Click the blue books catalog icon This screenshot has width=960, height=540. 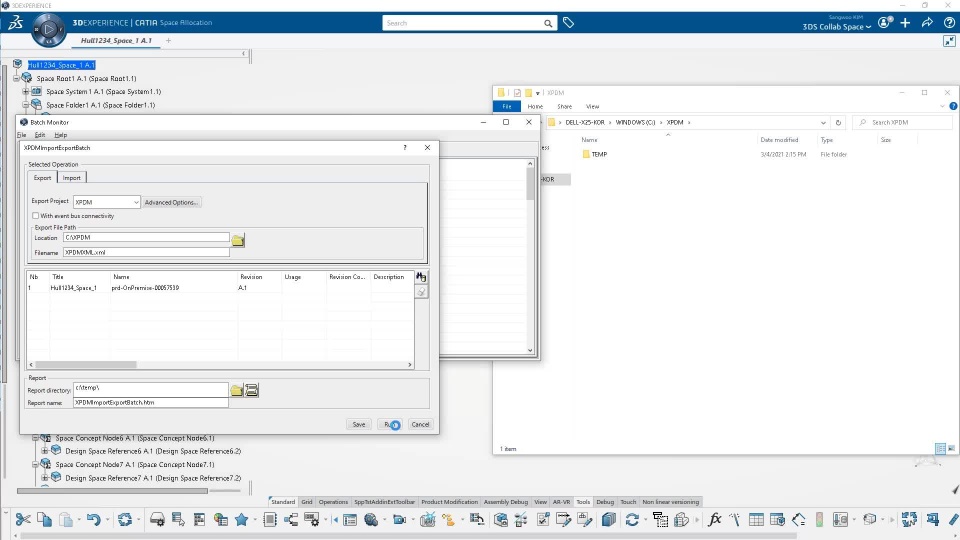coord(609,520)
